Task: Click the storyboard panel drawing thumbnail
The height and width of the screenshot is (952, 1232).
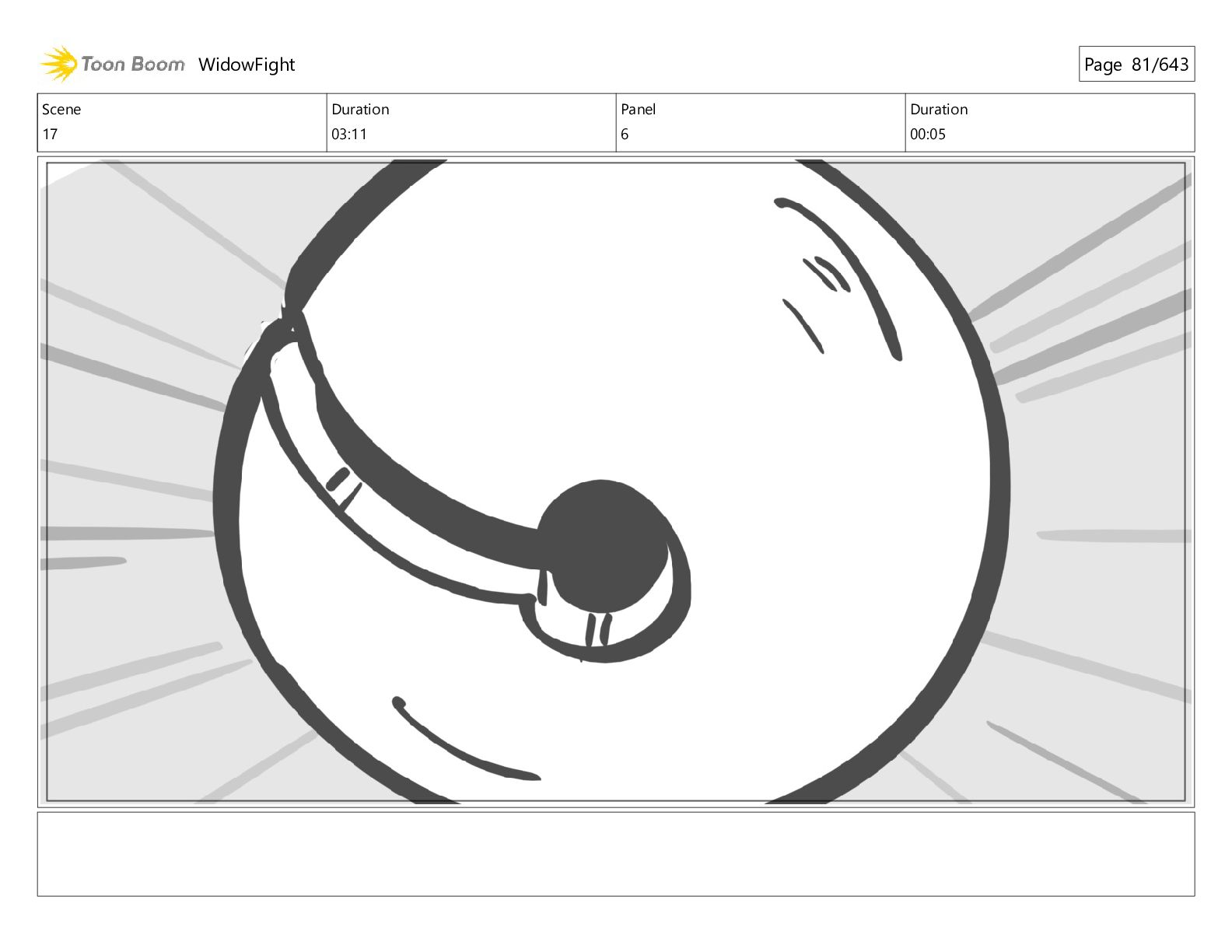Action: (x=616, y=481)
